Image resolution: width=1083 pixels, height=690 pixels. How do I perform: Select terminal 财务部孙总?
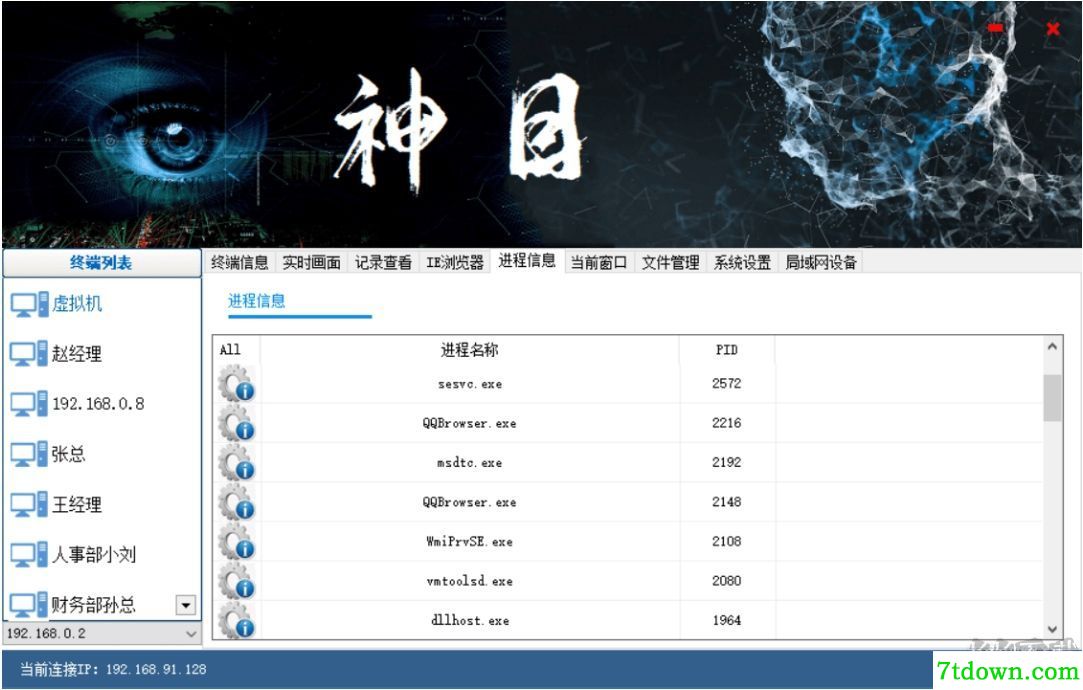point(93,605)
